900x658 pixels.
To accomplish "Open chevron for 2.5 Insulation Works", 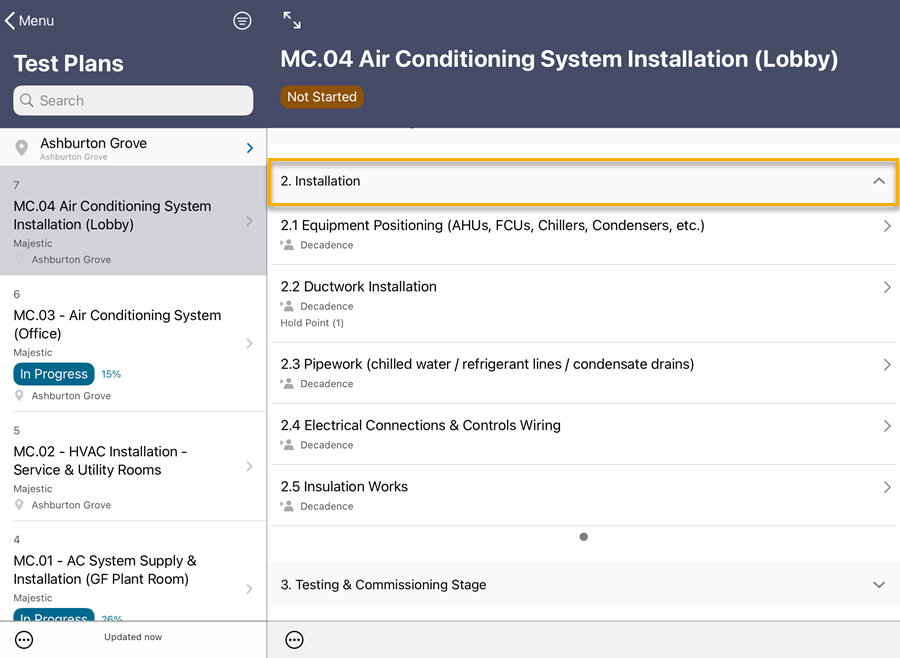I will click(x=886, y=487).
